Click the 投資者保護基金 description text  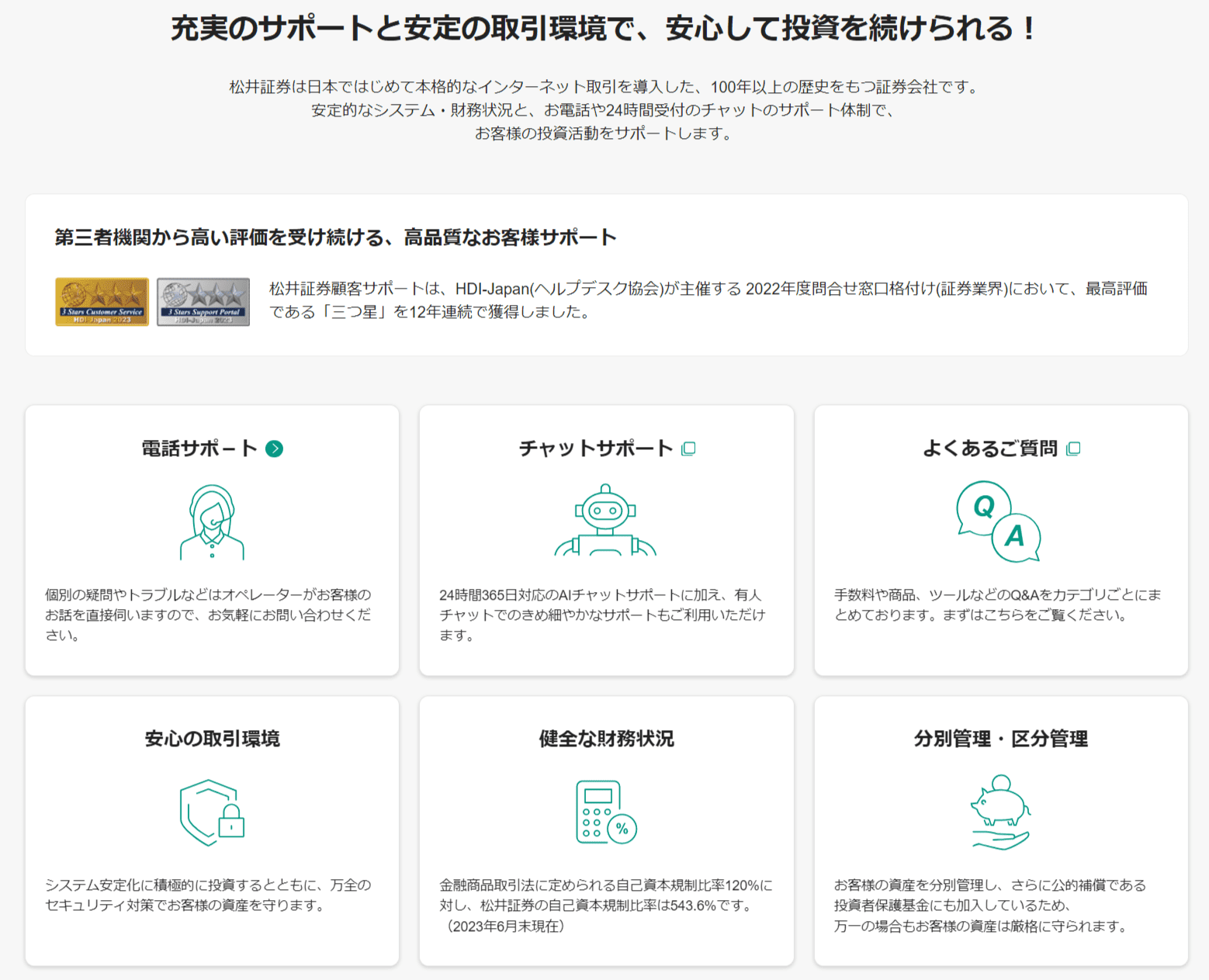tap(989, 906)
